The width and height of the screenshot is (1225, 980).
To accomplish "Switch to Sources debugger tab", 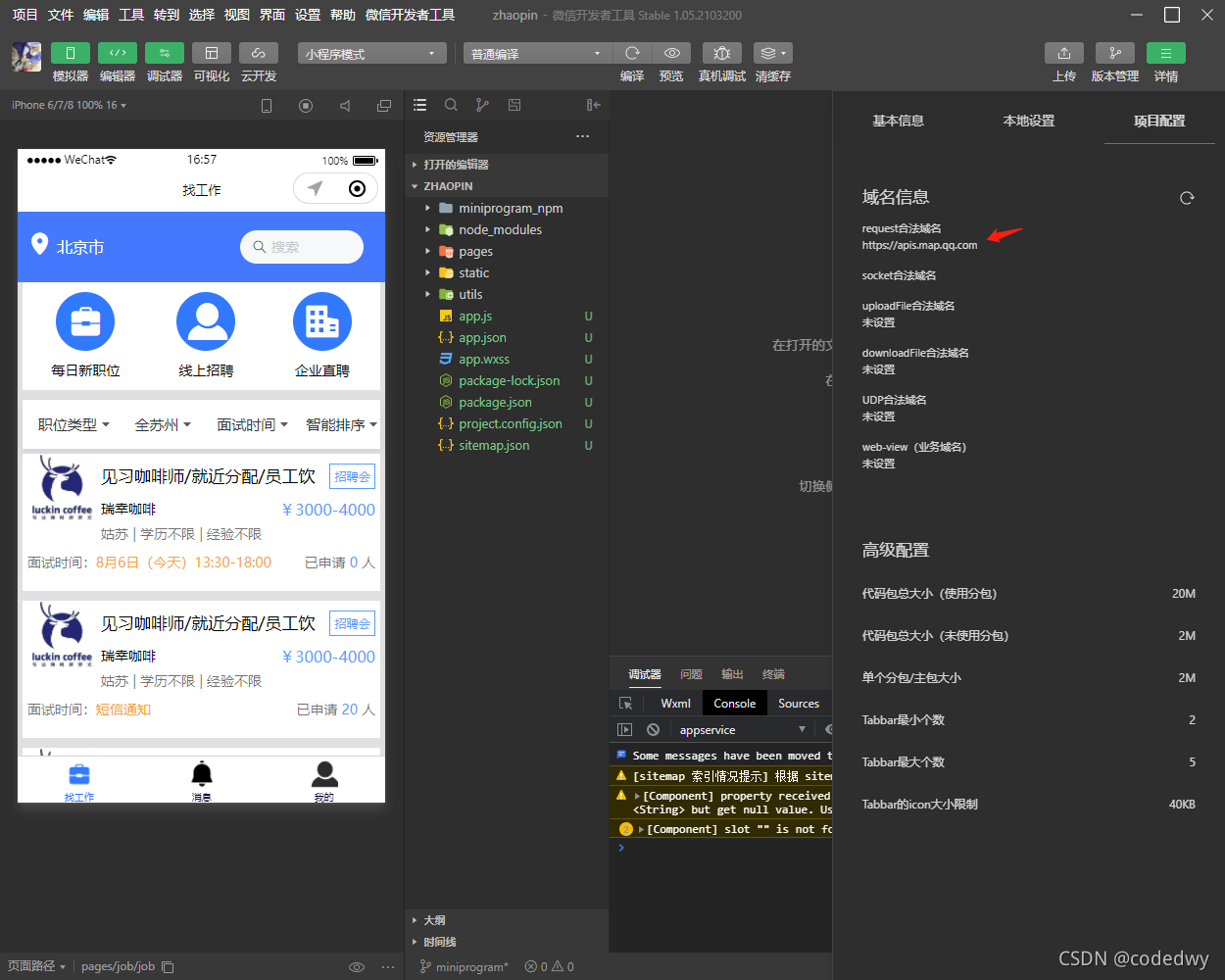I will click(799, 703).
